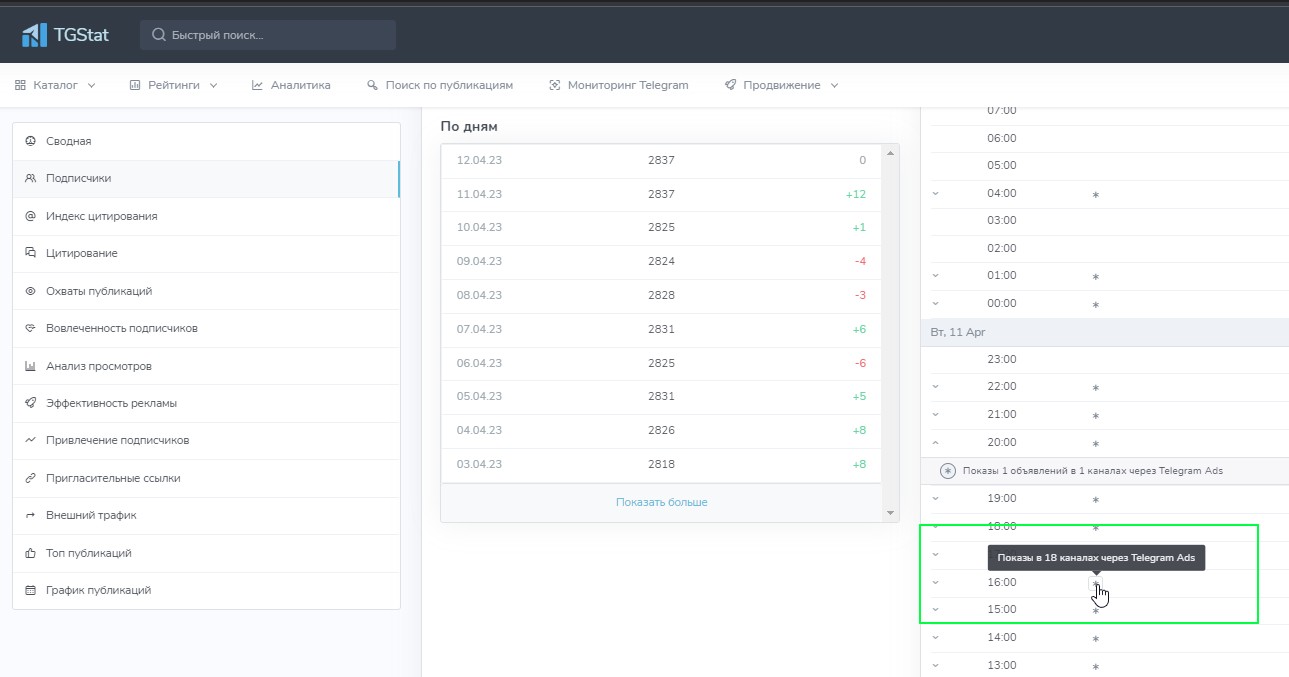Click the TGStat logo
1289x677 pixels.
pos(65,35)
